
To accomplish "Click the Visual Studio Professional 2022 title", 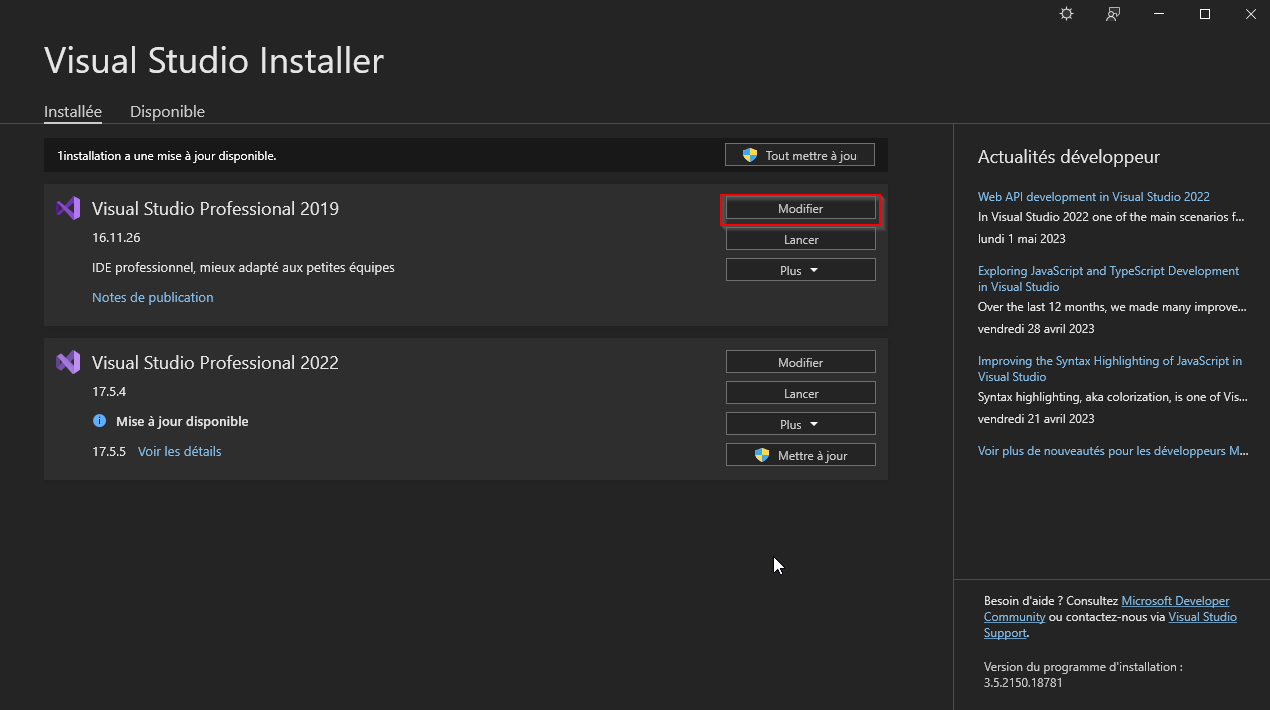I will 215,362.
